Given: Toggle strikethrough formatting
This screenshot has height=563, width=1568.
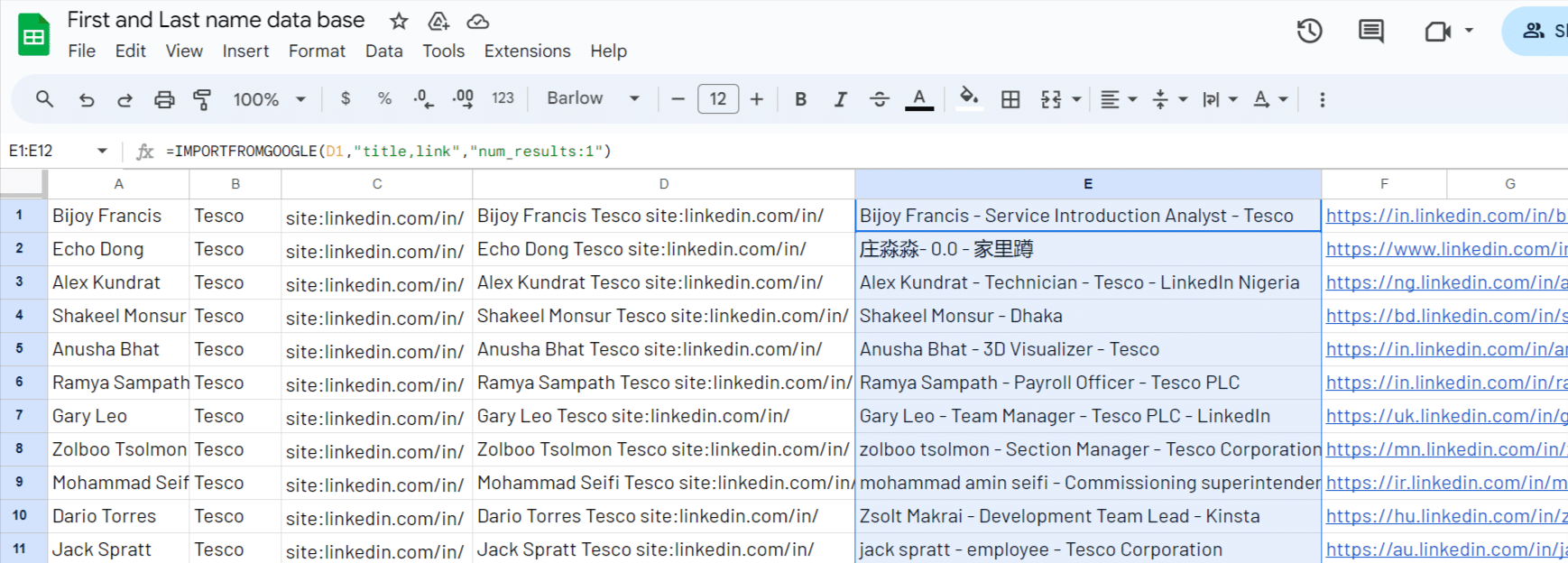Looking at the screenshot, I should (x=880, y=99).
